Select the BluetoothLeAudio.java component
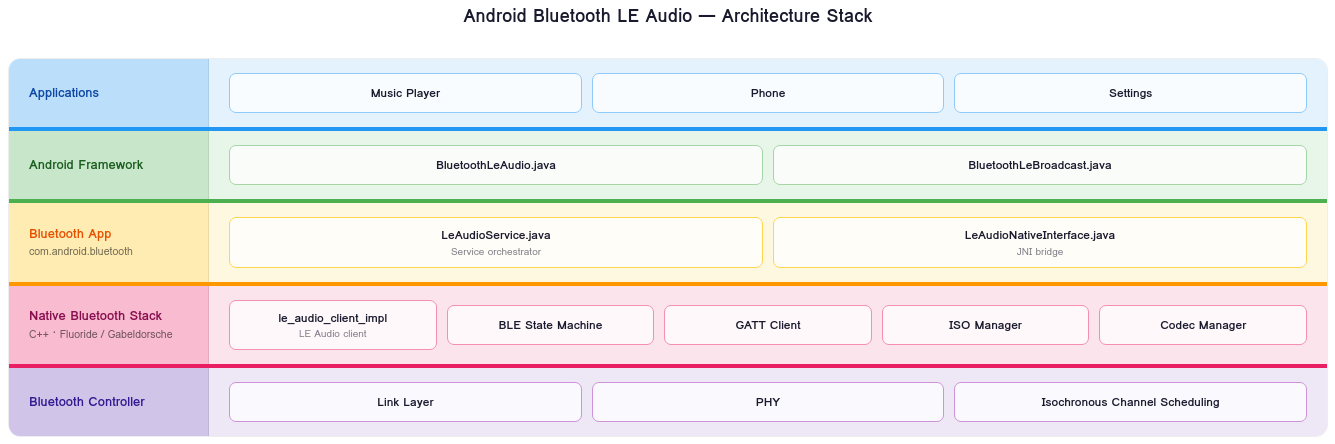The height and width of the screenshot is (444, 1335). point(495,165)
